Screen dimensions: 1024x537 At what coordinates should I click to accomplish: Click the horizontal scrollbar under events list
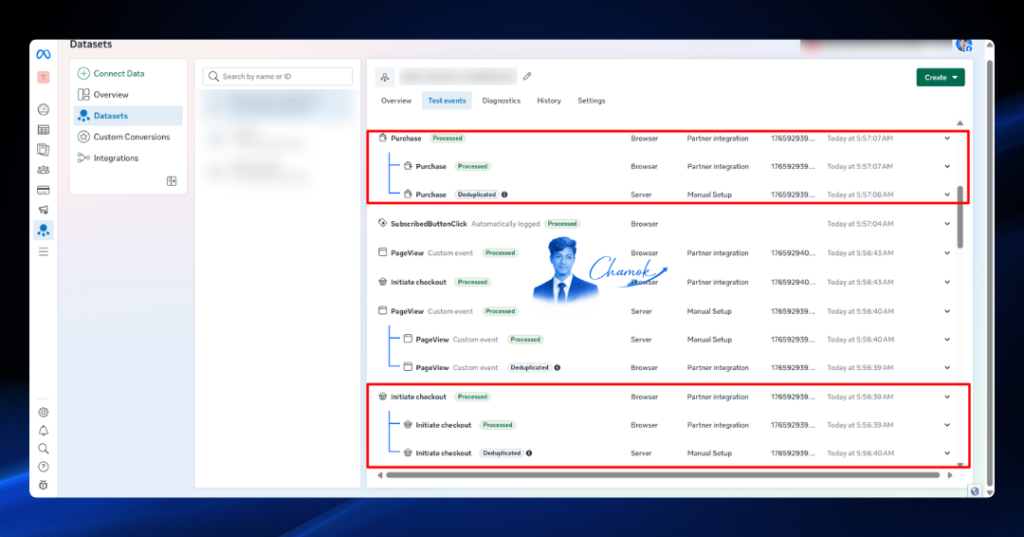pyautogui.click(x=663, y=475)
